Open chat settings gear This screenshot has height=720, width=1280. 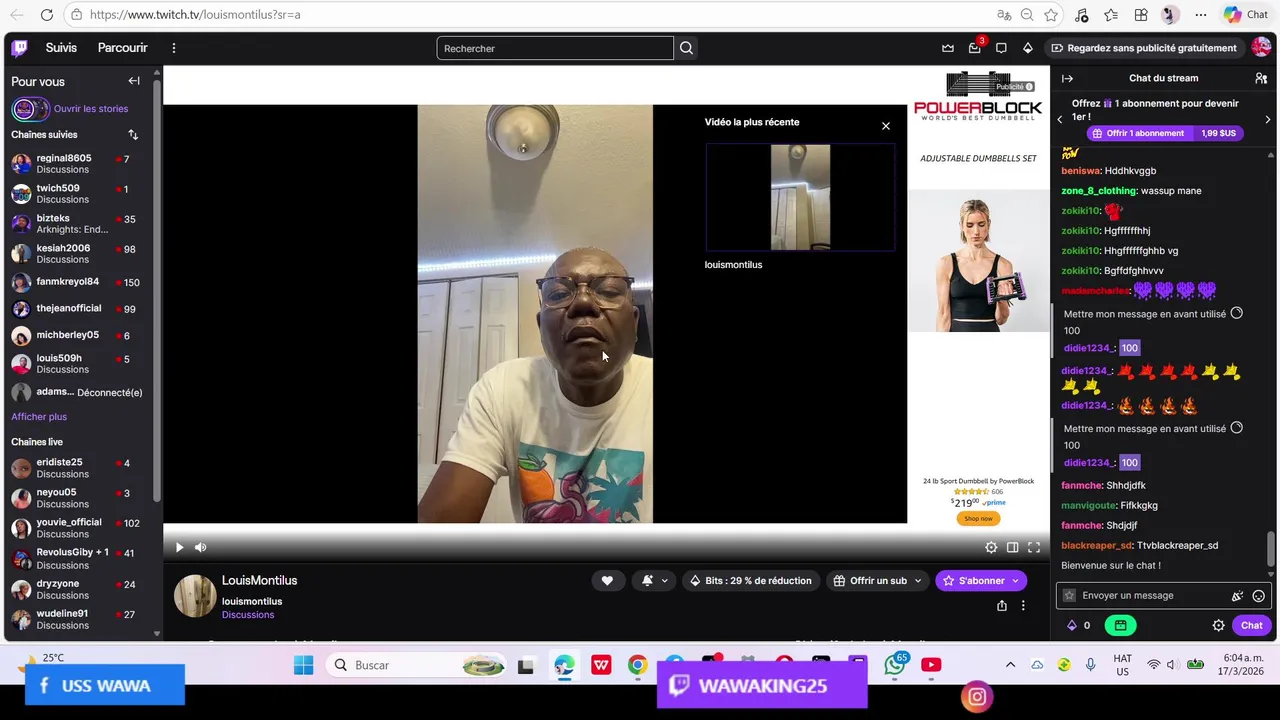coord(1218,626)
